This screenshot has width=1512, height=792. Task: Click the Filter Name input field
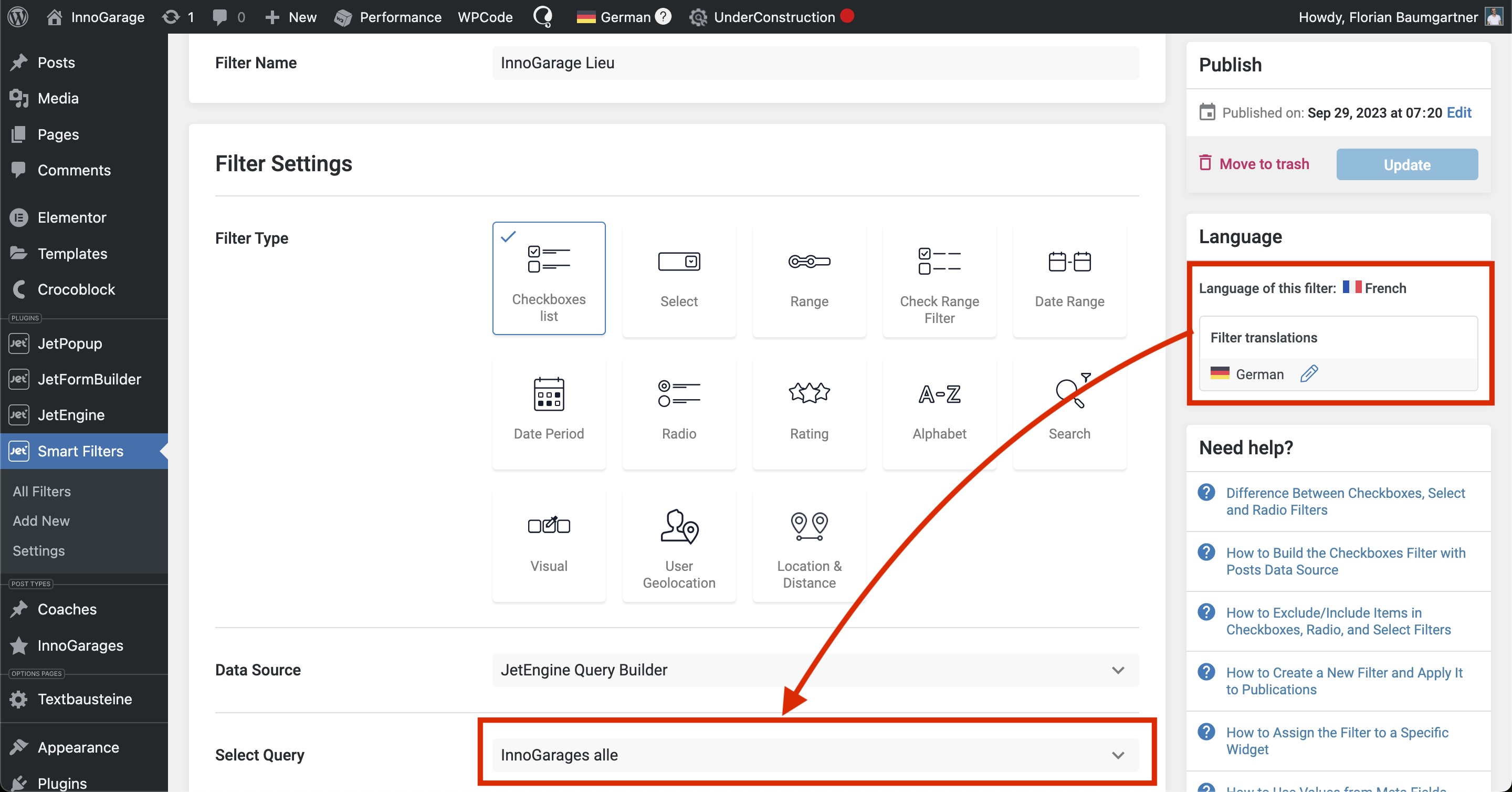point(815,63)
